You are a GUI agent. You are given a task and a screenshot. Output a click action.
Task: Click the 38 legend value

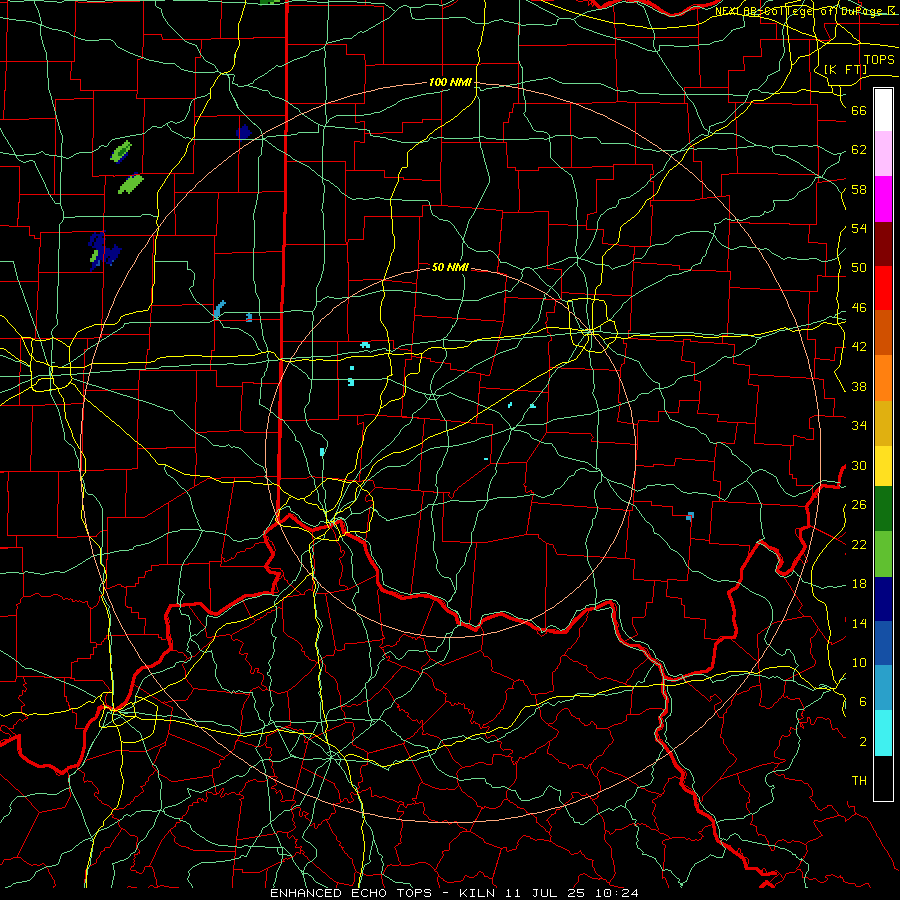click(x=859, y=386)
